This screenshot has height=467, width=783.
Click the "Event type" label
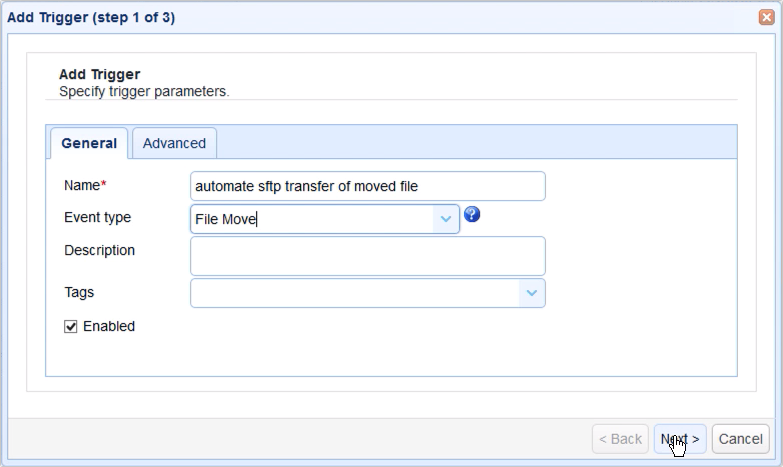(97, 217)
